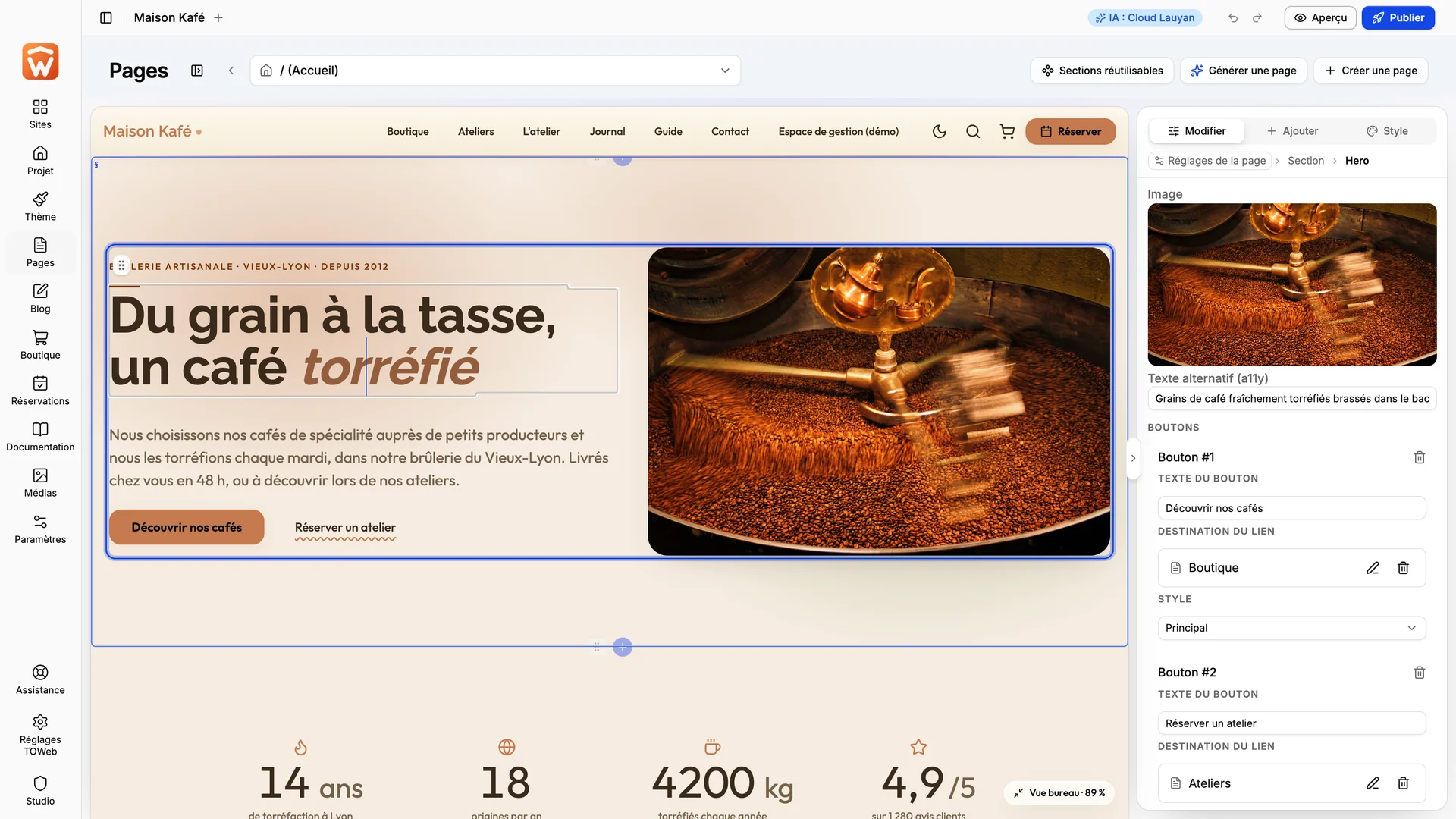Click Créer une page button

click(1370, 71)
